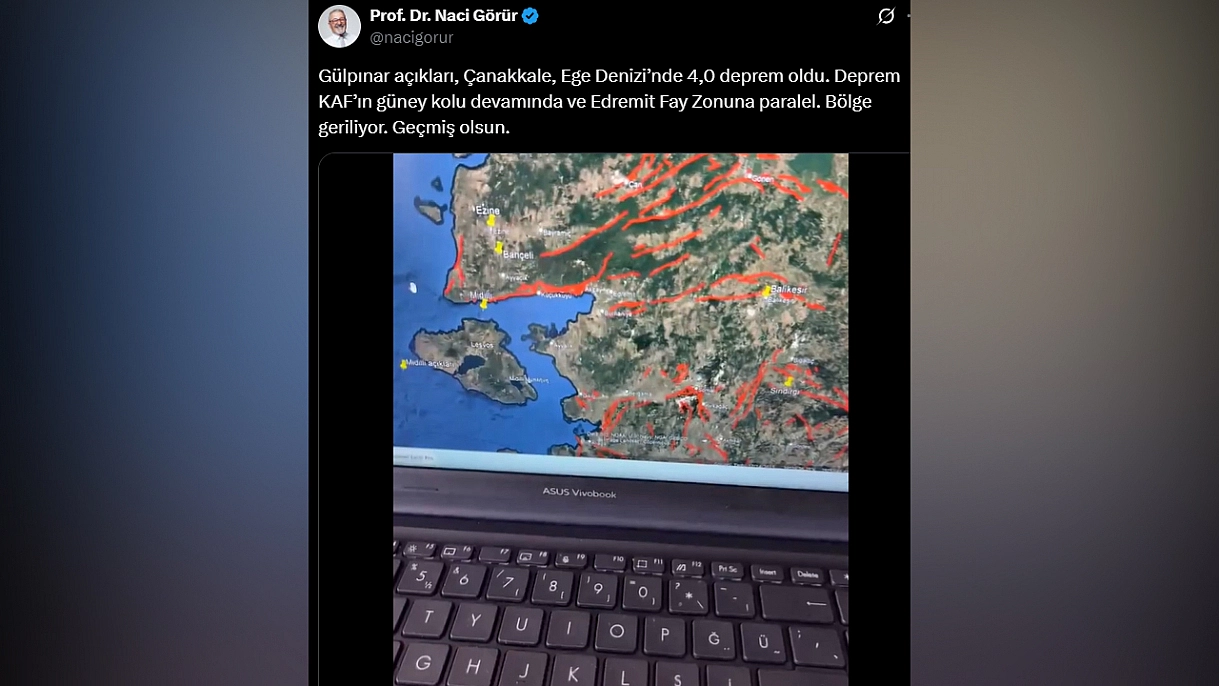Click the ASUS Vivobook label in video
This screenshot has height=686, width=1219.
[x=579, y=493]
